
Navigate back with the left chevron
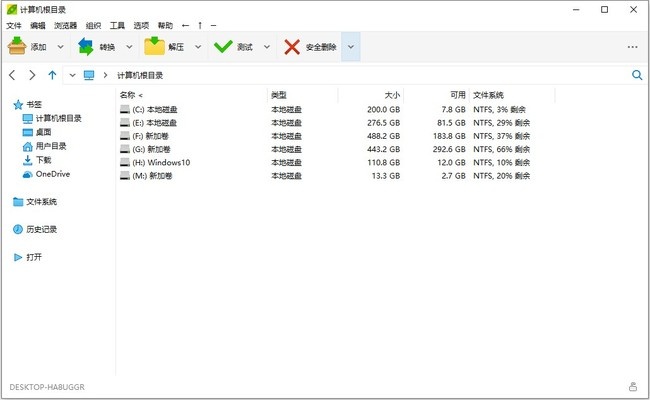pyautogui.click(x=12, y=75)
